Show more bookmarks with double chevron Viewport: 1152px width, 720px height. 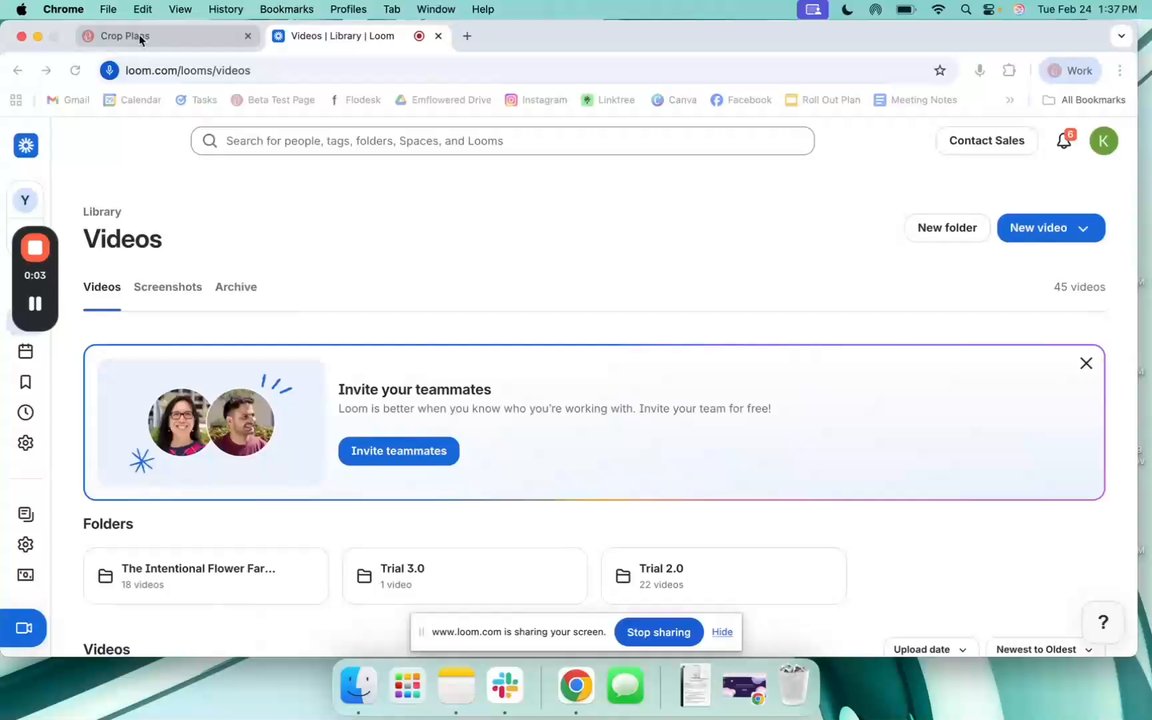tap(1010, 100)
